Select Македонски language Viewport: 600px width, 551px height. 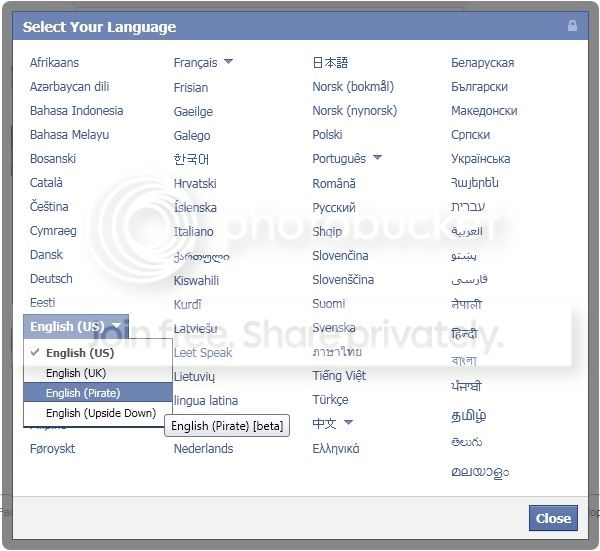click(x=484, y=111)
